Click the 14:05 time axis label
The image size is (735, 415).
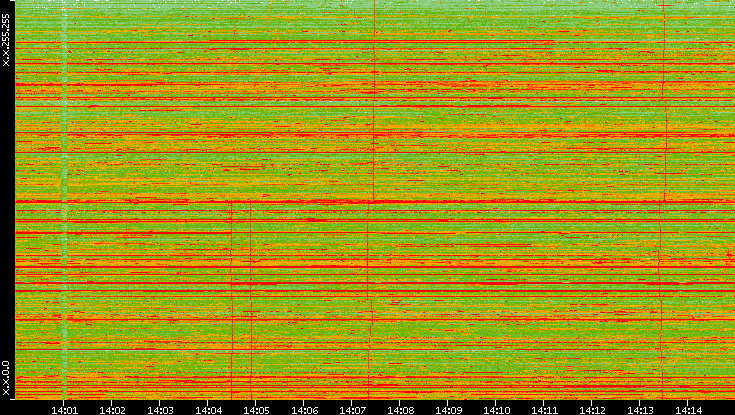point(256,409)
